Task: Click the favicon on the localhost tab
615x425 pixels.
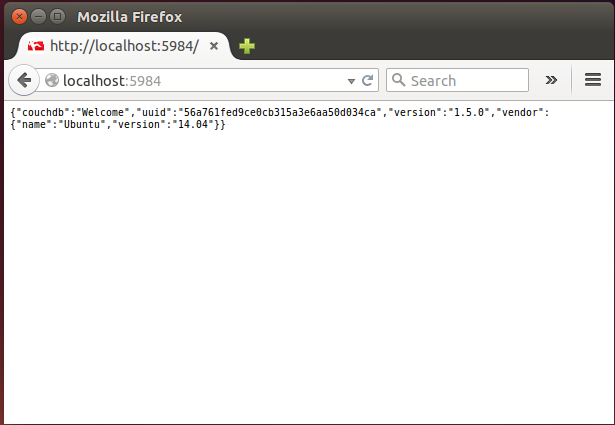Action: pyautogui.click(x=36, y=46)
